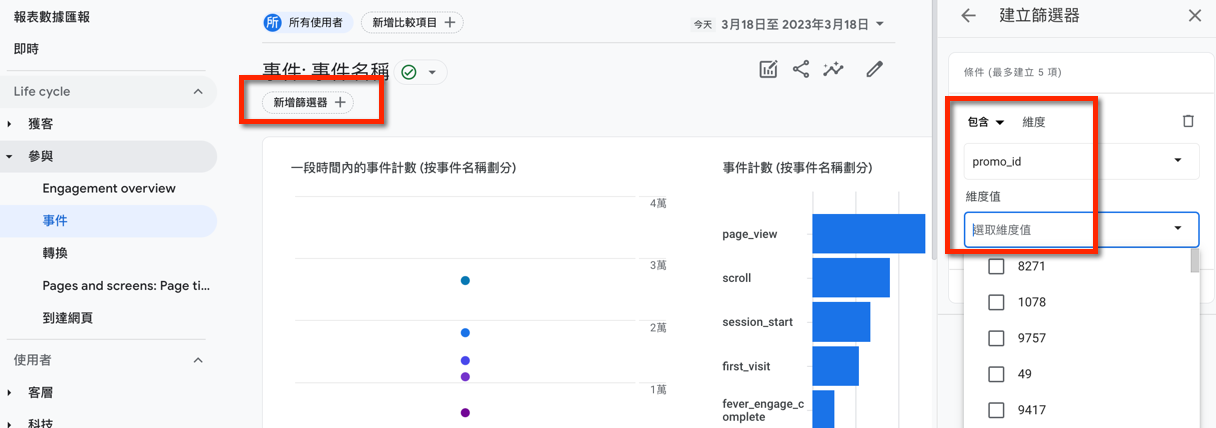Go back using the left arrow
The width and height of the screenshot is (1216, 428).
967,16
